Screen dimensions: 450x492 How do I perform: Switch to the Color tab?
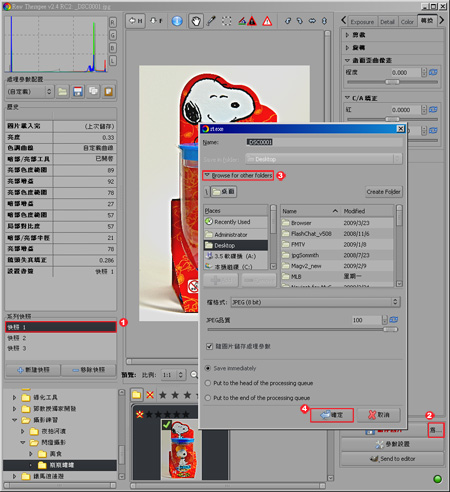(407, 22)
